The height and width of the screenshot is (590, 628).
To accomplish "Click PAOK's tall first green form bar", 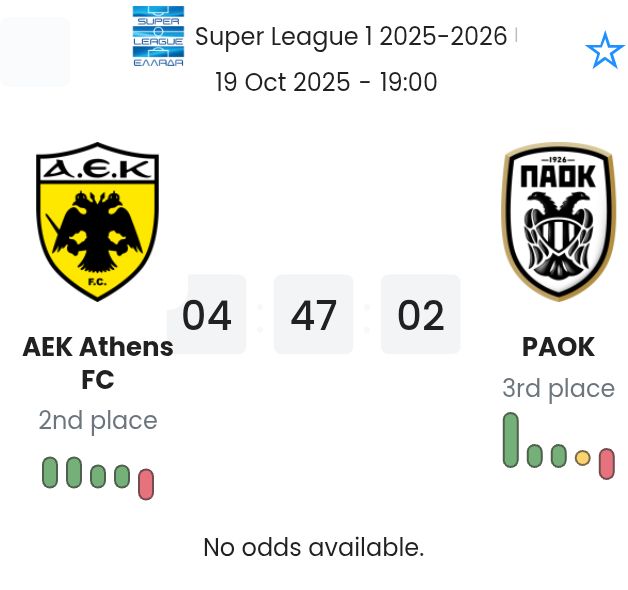I will [511, 439].
